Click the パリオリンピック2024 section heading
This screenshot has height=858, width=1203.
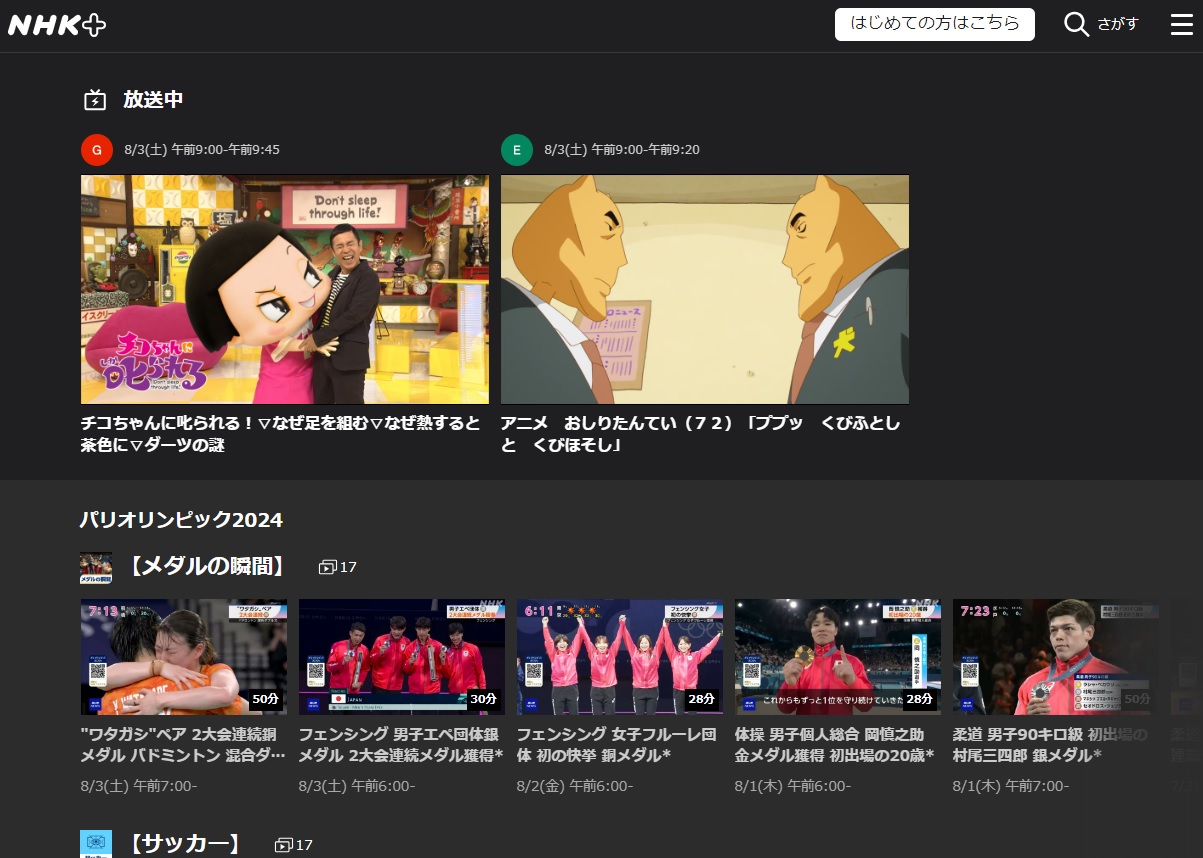tap(182, 520)
